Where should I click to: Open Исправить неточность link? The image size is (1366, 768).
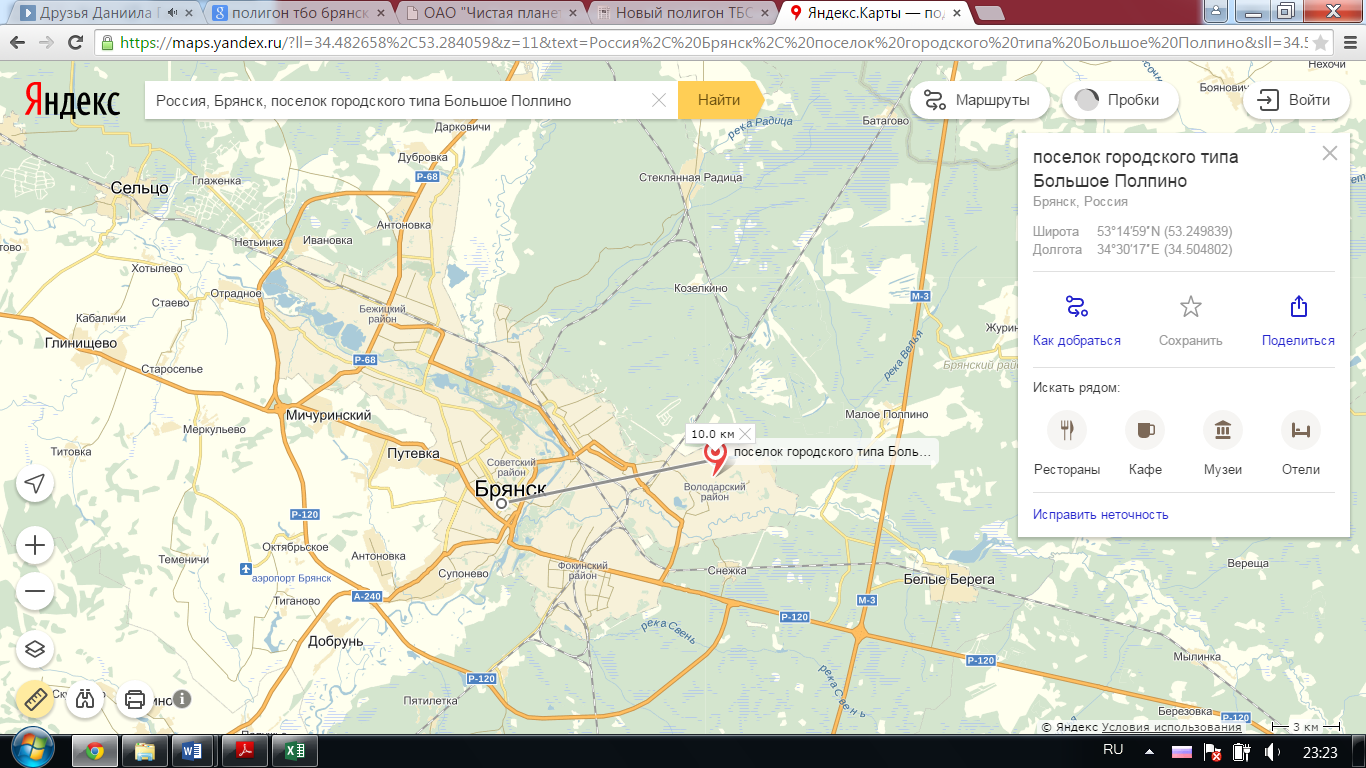[x=1100, y=514]
